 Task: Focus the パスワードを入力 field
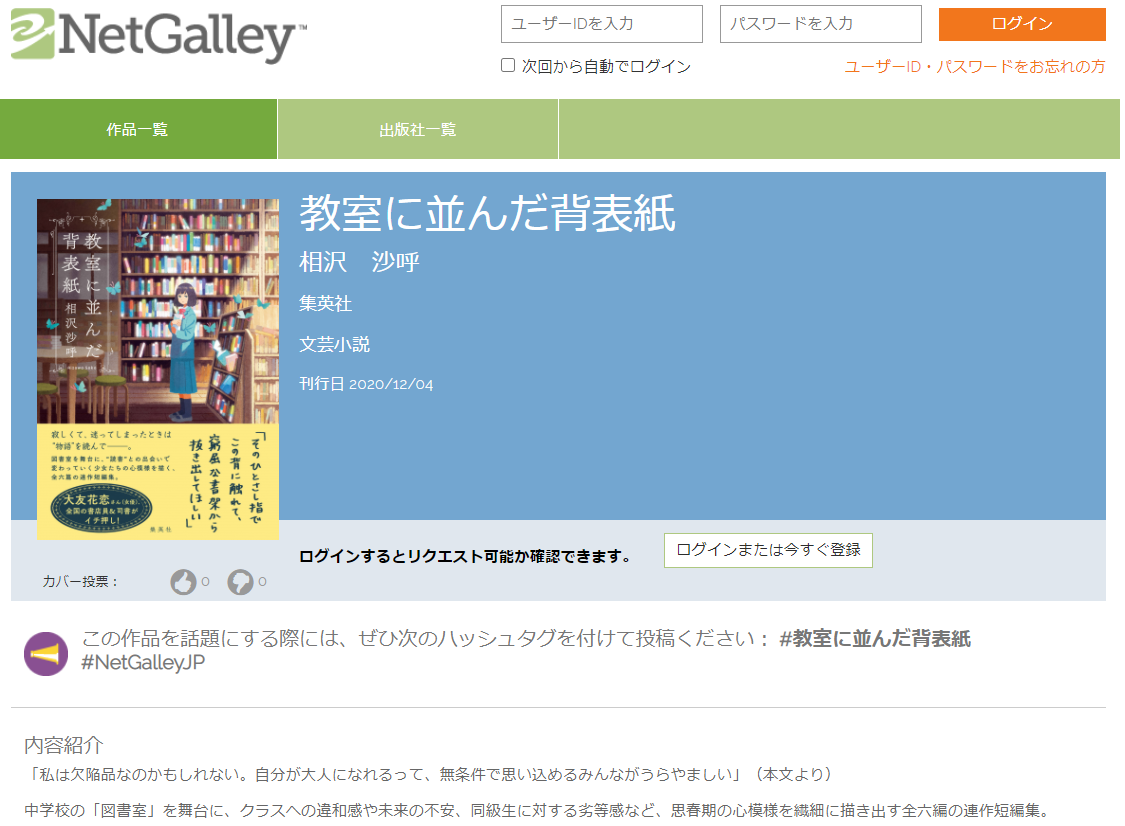tap(820, 24)
